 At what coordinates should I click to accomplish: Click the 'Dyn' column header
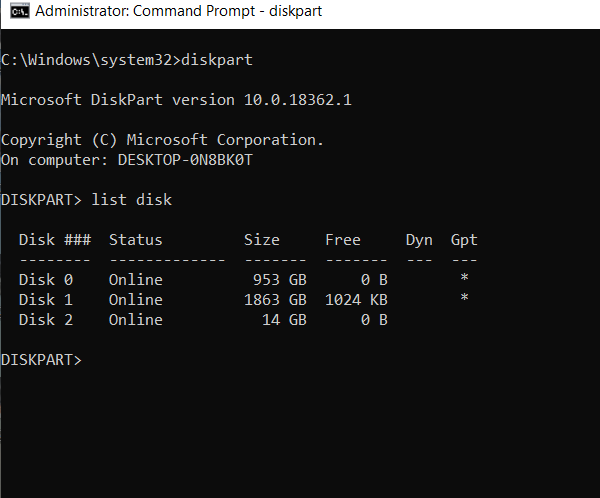(419, 240)
